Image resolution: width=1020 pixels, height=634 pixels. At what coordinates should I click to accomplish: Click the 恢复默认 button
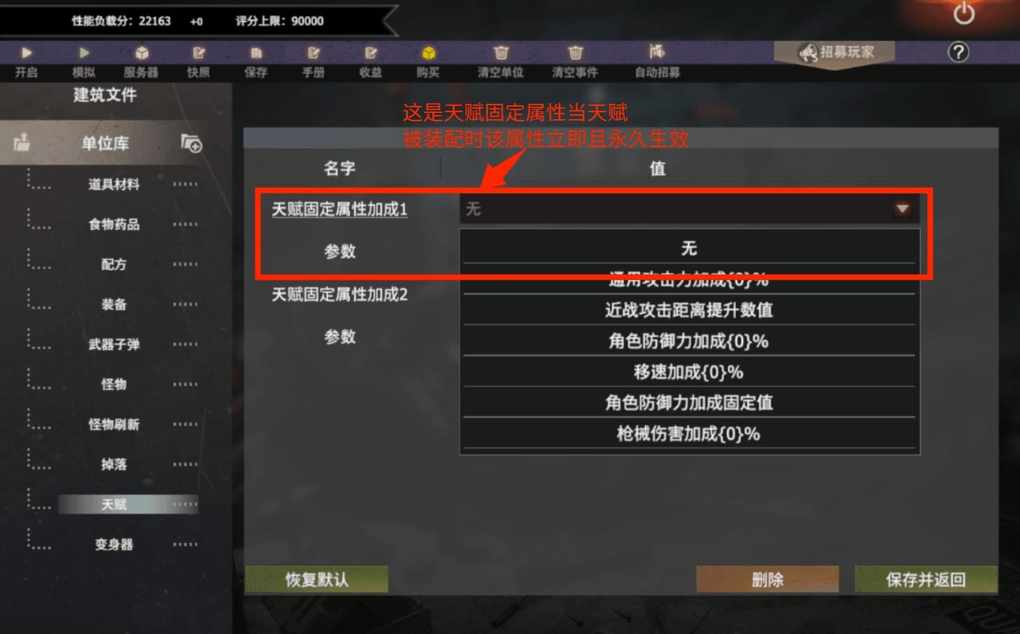click(316, 579)
